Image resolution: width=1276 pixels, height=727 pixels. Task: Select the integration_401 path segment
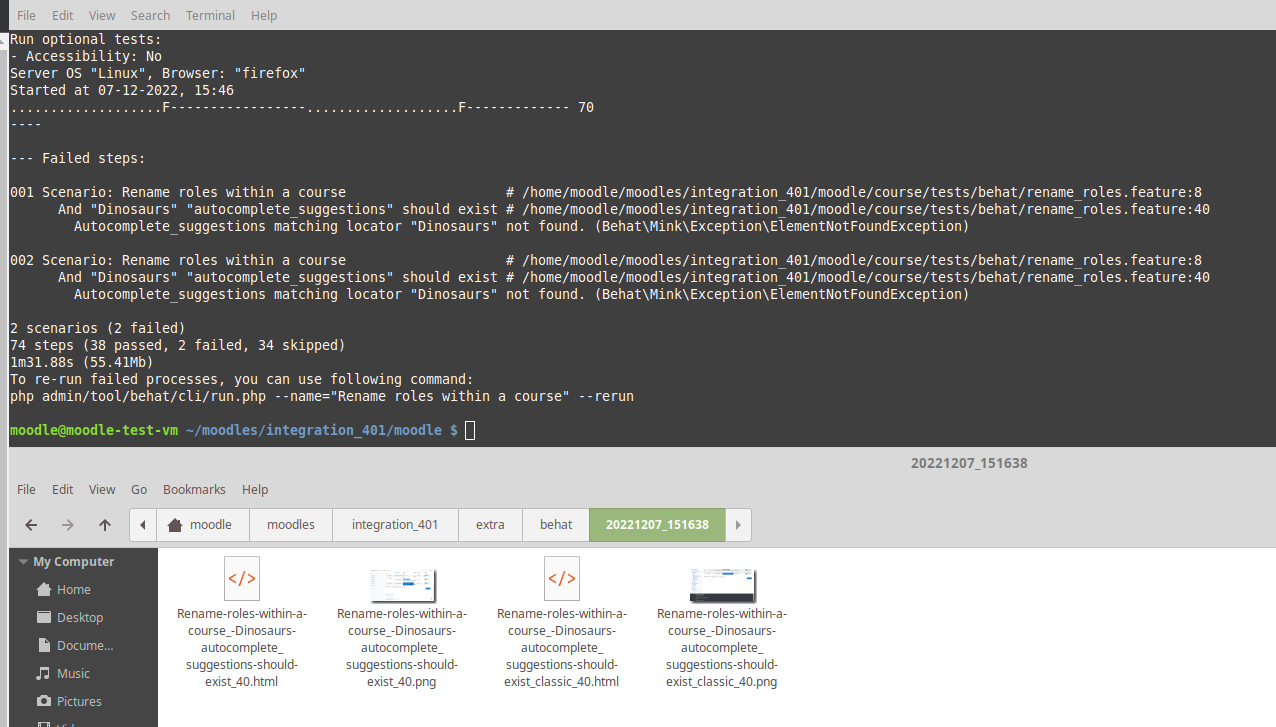pos(395,525)
